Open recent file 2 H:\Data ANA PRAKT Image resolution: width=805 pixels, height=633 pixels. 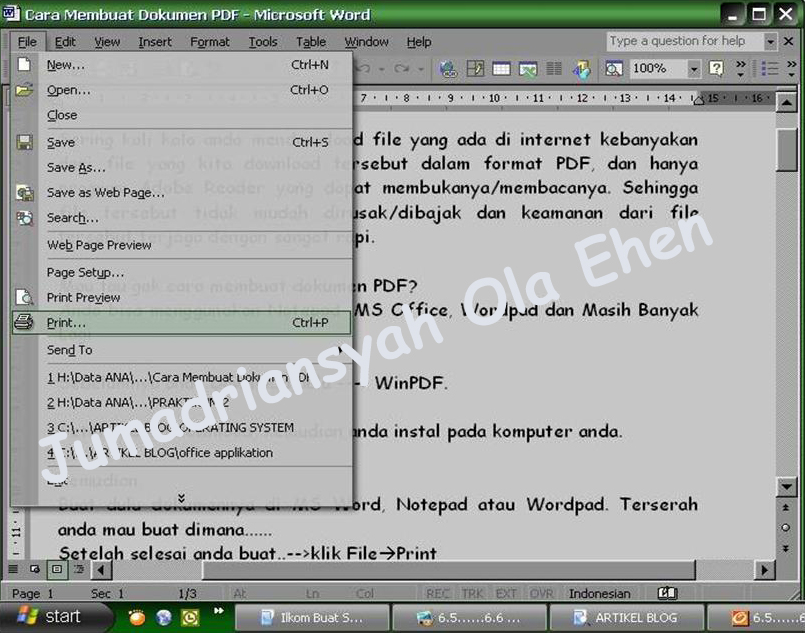182,402
